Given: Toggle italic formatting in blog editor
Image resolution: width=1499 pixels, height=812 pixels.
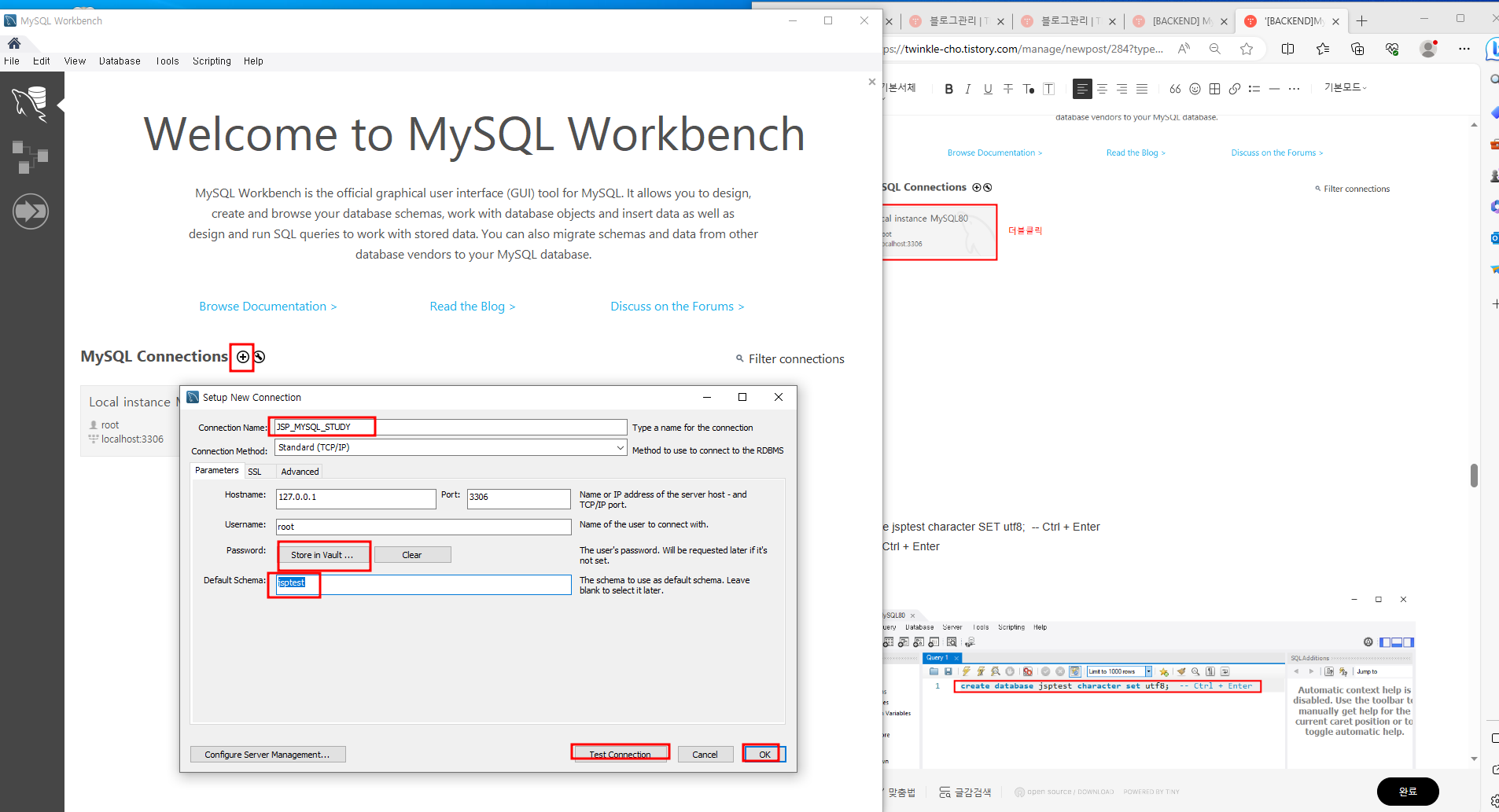Looking at the screenshot, I should tap(968, 89).
